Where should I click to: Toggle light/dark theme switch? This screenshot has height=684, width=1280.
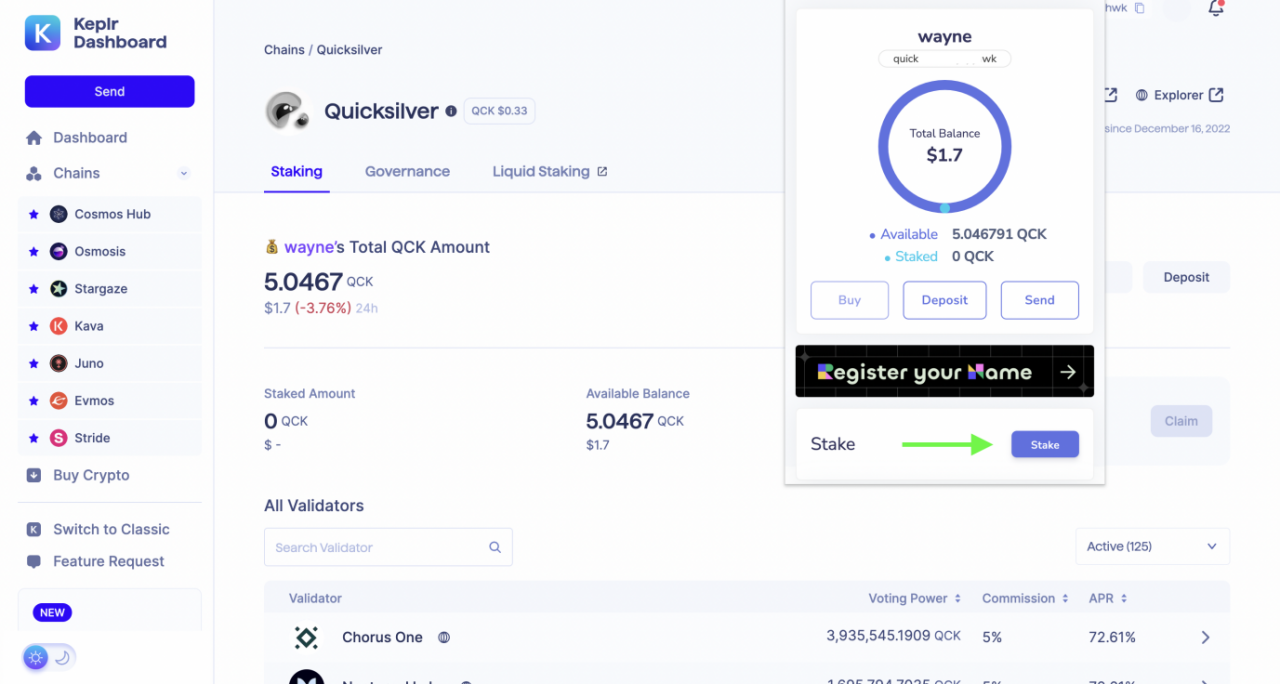pyautogui.click(x=49, y=657)
